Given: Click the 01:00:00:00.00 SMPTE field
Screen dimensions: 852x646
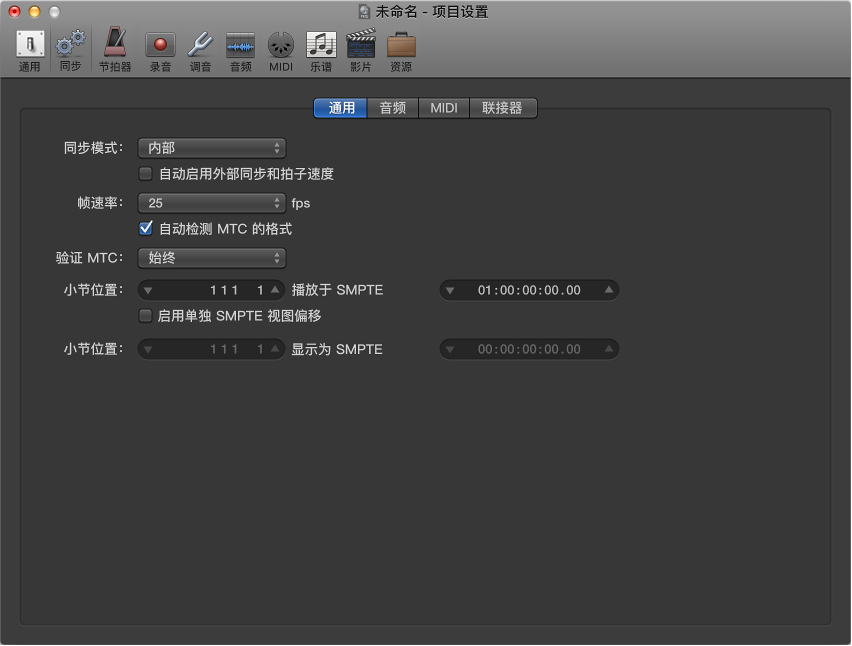Looking at the screenshot, I should [529, 290].
